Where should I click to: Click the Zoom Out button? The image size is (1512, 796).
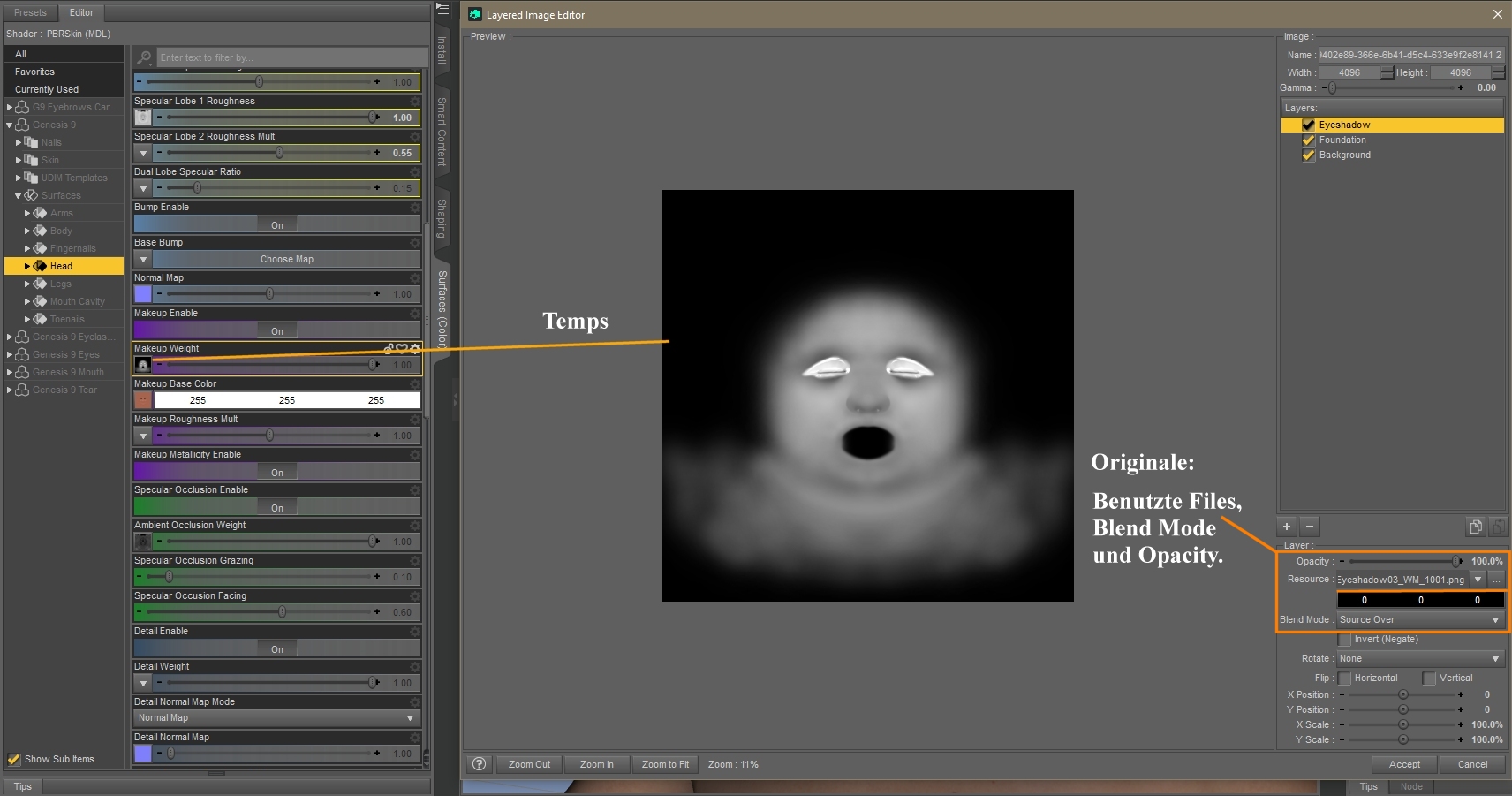[x=529, y=764]
